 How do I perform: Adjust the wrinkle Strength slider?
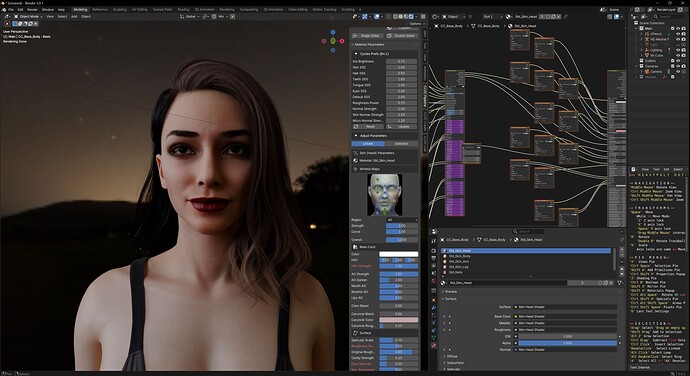click(401, 225)
